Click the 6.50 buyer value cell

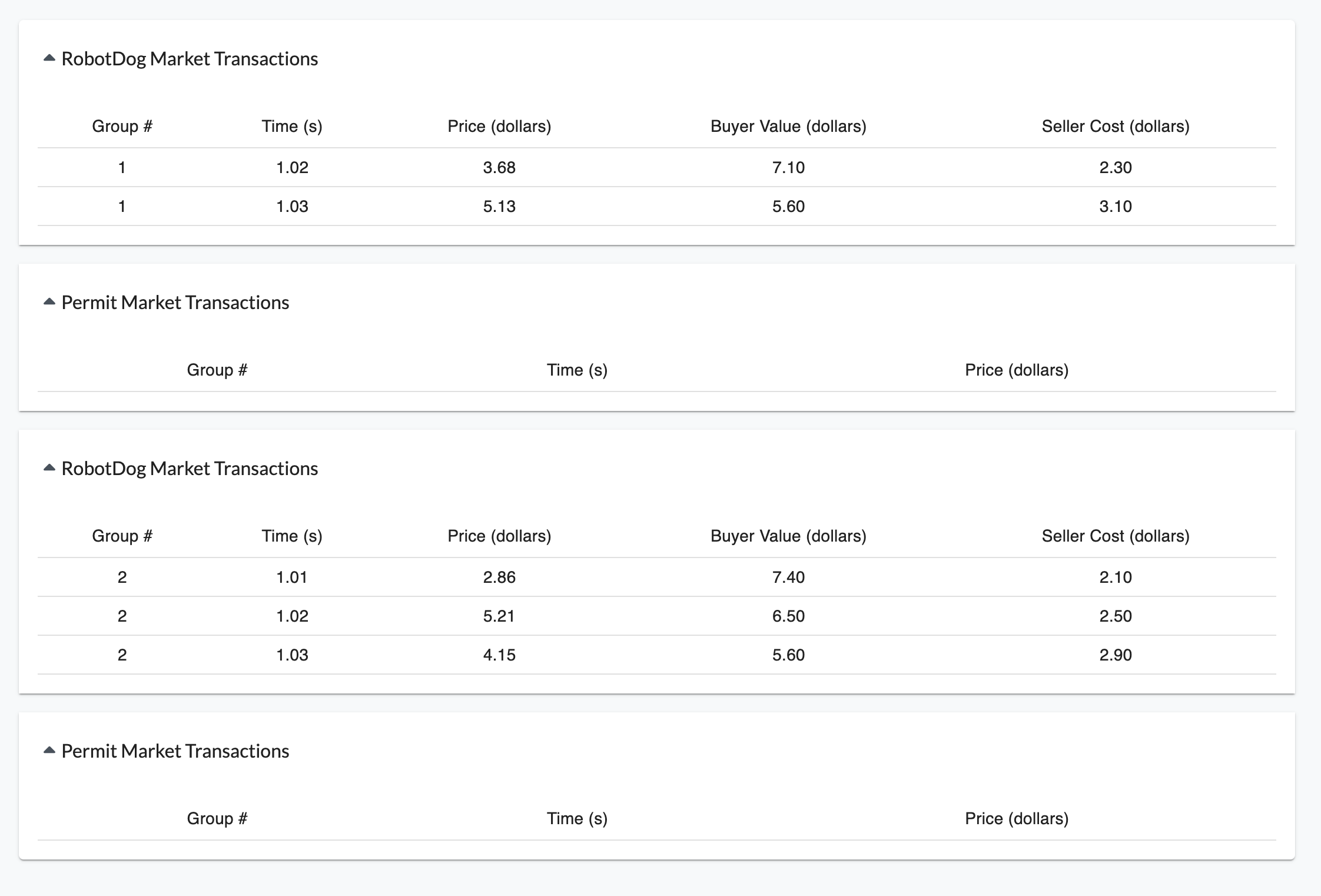pyautogui.click(x=788, y=616)
